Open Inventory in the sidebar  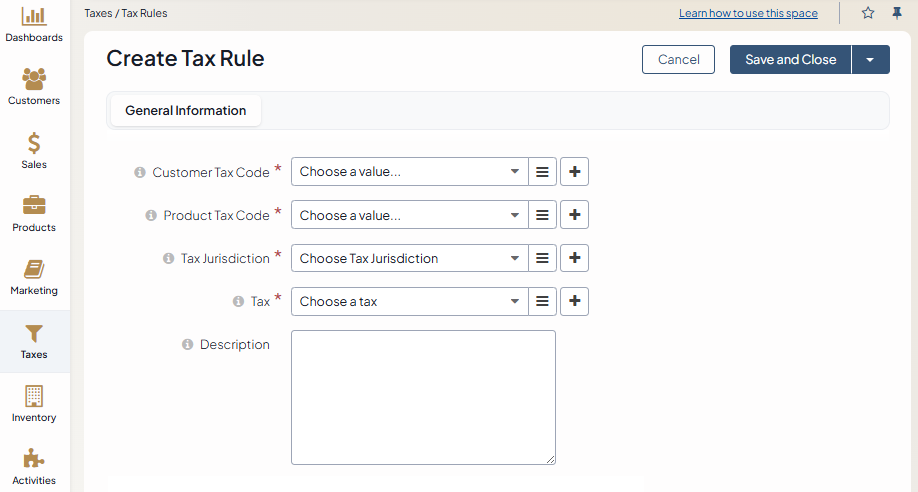34,403
